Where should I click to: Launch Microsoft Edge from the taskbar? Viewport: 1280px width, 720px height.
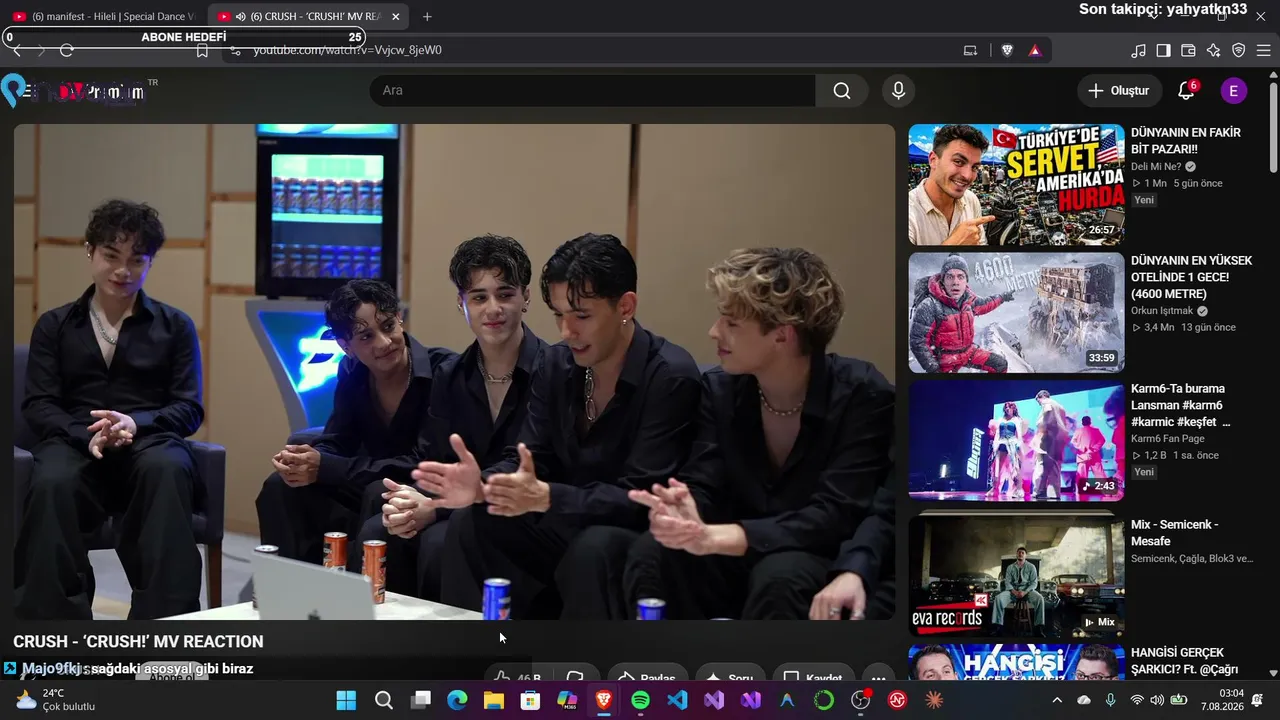click(457, 700)
